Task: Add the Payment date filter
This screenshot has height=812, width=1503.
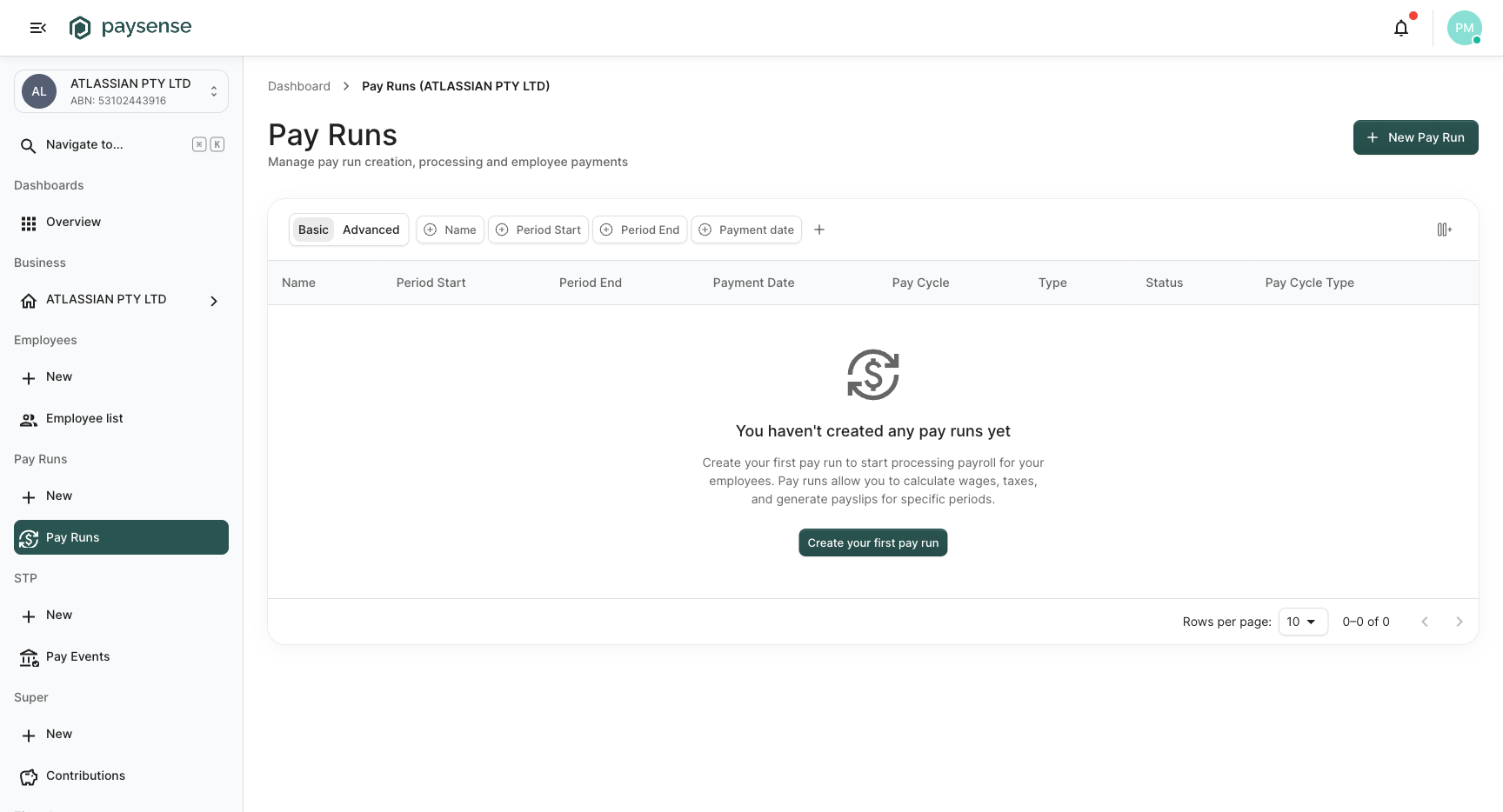Action: [746, 230]
